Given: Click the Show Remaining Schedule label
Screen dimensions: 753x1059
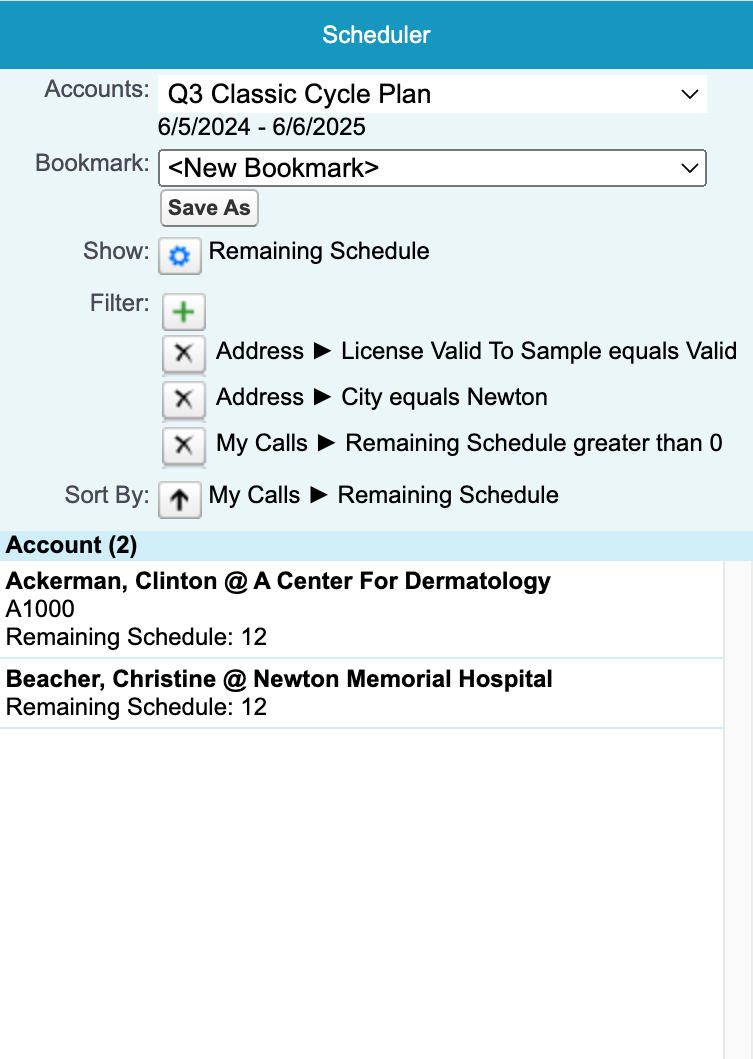Looking at the screenshot, I should pos(319,251).
